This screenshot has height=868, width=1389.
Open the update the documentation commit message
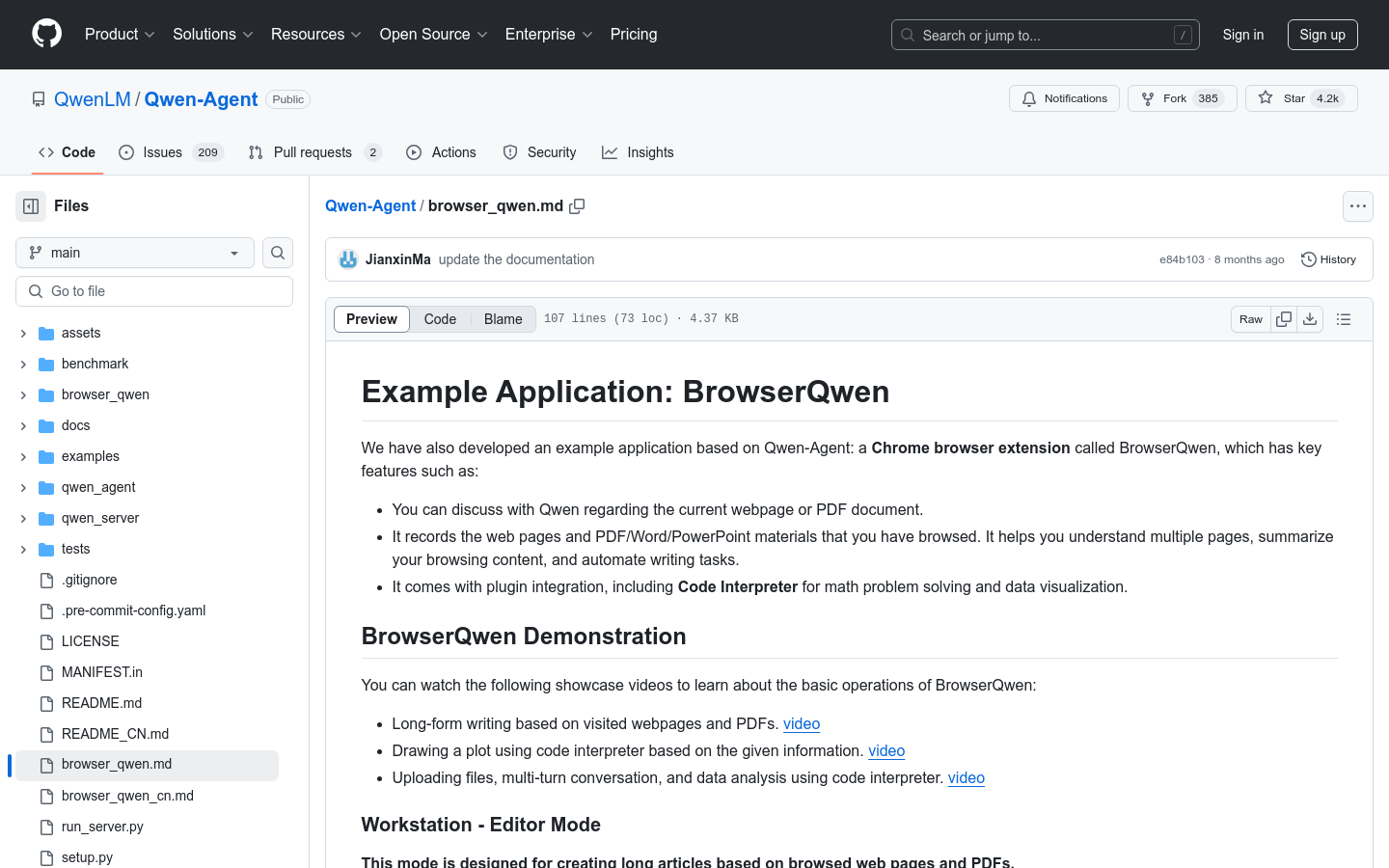(x=516, y=259)
